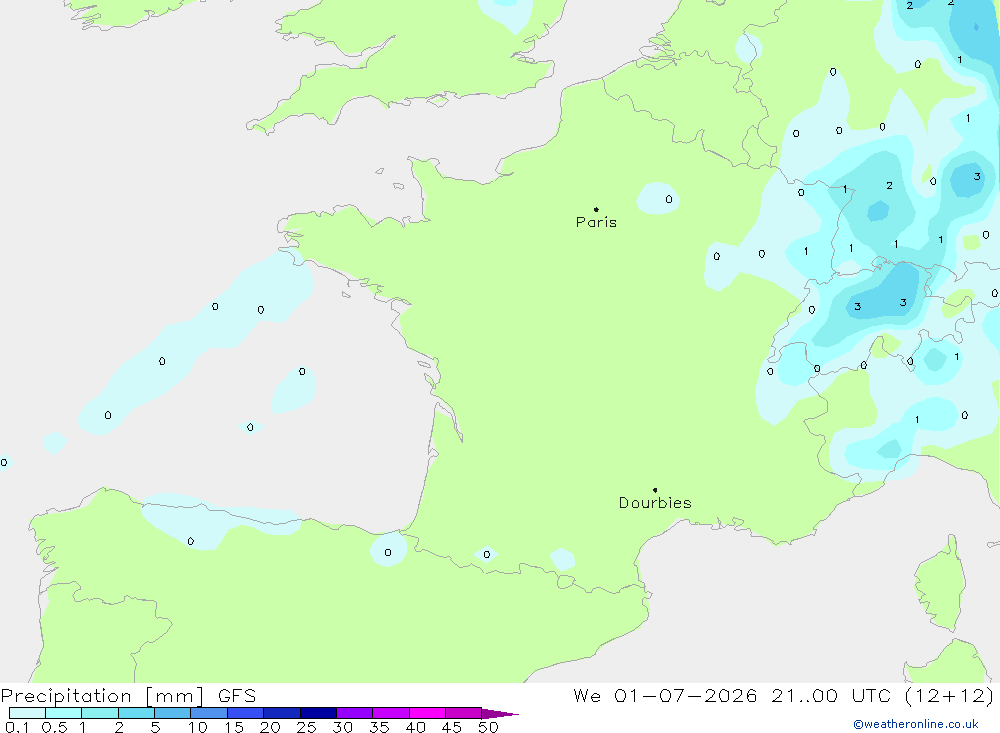The width and height of the screenshot is (1000, 733).
Task: Click the 10–15 mm legend swatch
Action: click(209, 713)
